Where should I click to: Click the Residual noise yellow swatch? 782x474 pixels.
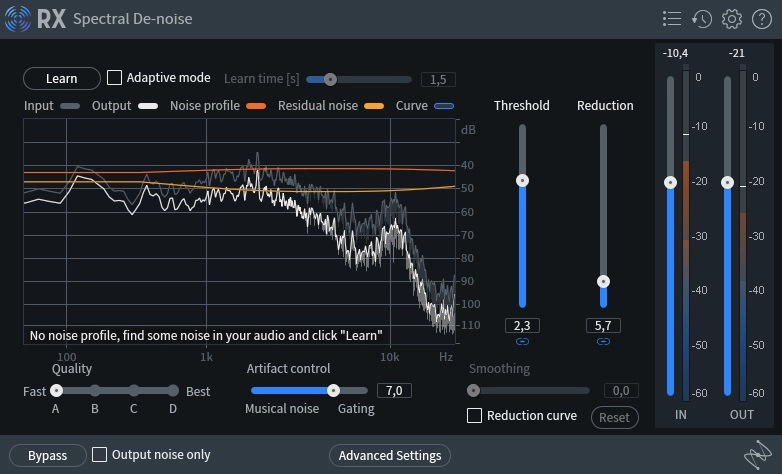point(374,106)
